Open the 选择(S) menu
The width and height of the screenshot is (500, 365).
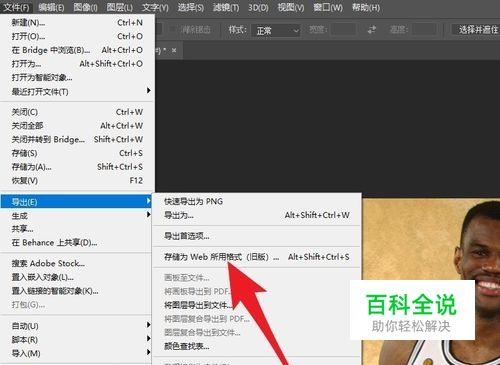tap(191, 7)
